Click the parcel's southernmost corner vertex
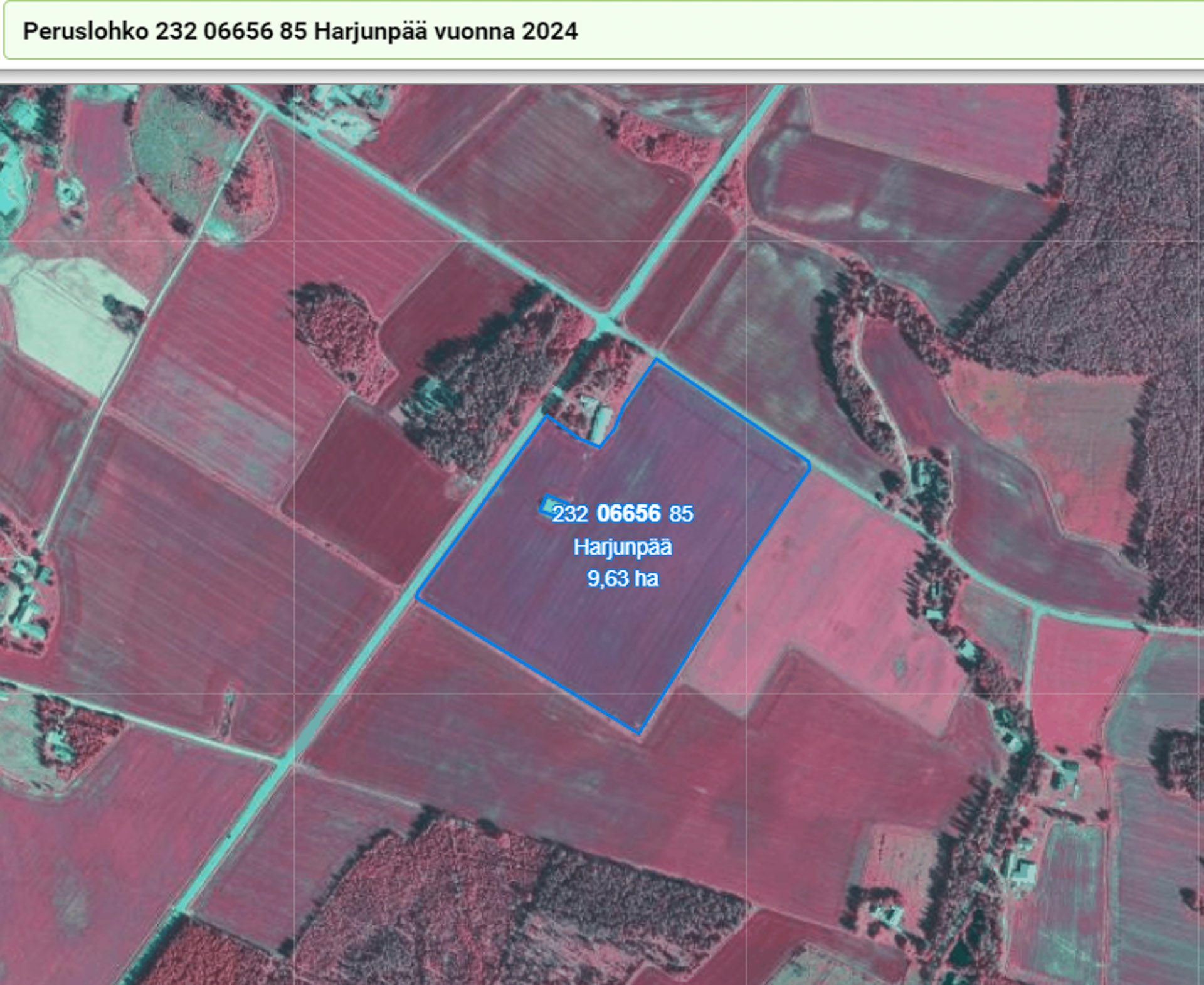Viewport: 1204px width, 985px height. tap(638, 732)
